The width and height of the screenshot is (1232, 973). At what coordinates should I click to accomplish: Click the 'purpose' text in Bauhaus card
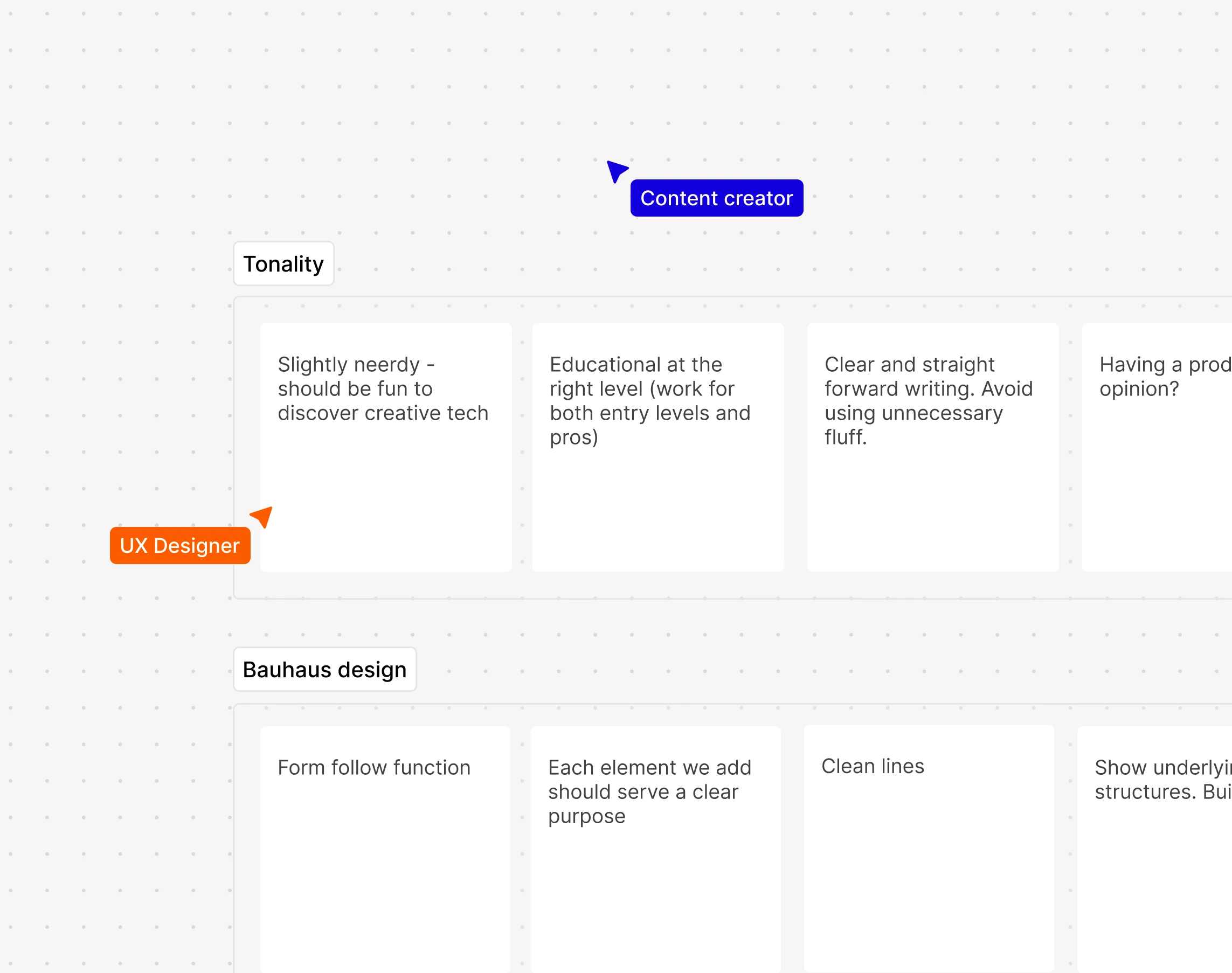587,816
